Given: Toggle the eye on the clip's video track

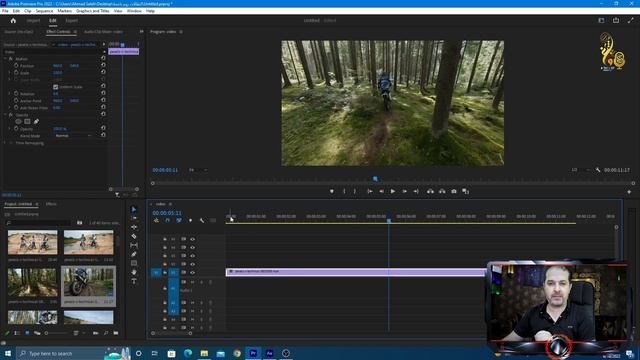Looking at the screenshot, I should coord(192,272).
